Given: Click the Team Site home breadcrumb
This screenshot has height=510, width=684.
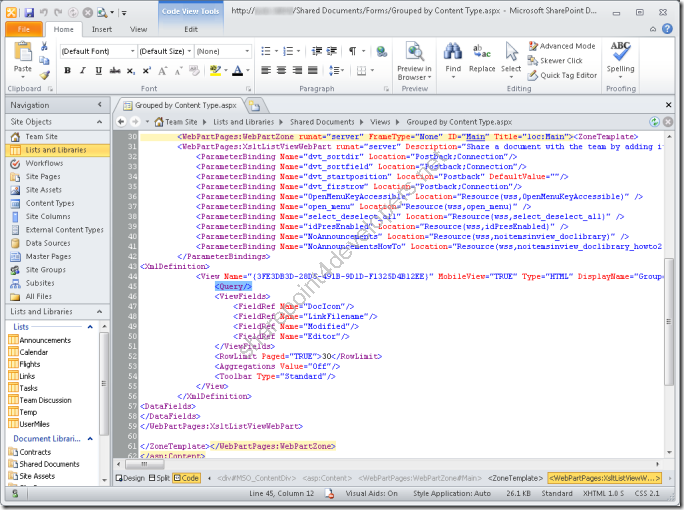Looking at the screenshot, I should [x=176, y=122].
